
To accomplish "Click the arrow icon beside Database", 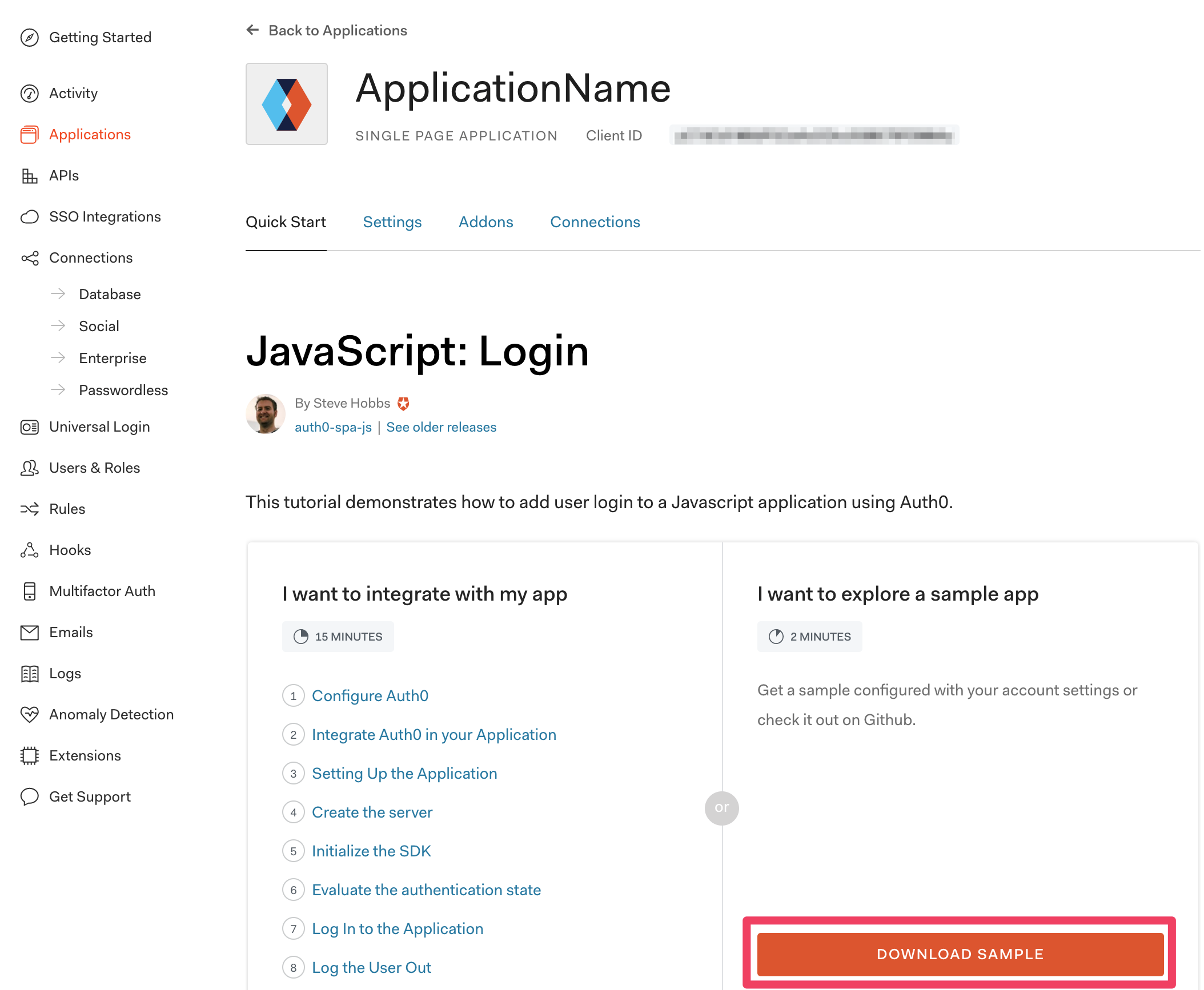I will [x=58, y=294].
